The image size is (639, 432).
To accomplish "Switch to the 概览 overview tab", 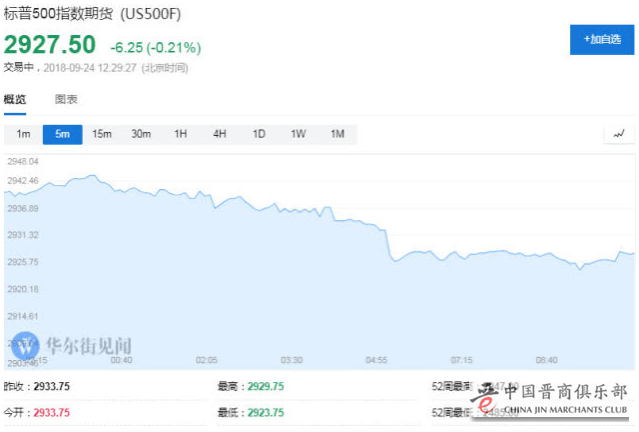I will click(15, 100).
